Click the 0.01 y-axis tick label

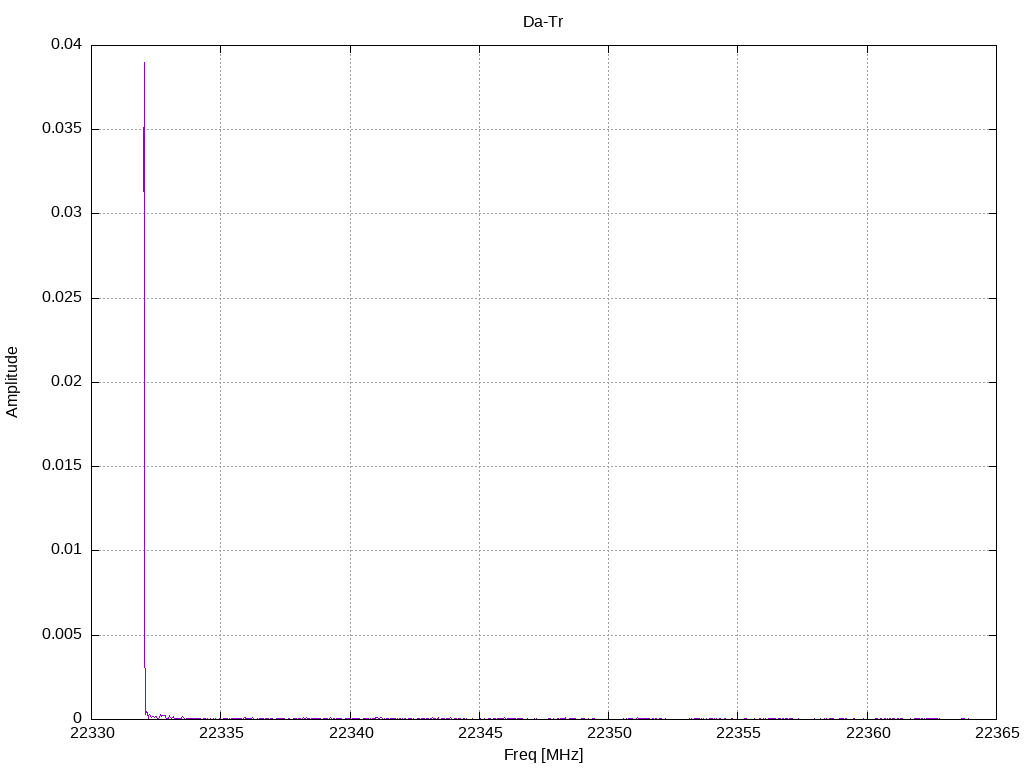(x=67, y=549)
